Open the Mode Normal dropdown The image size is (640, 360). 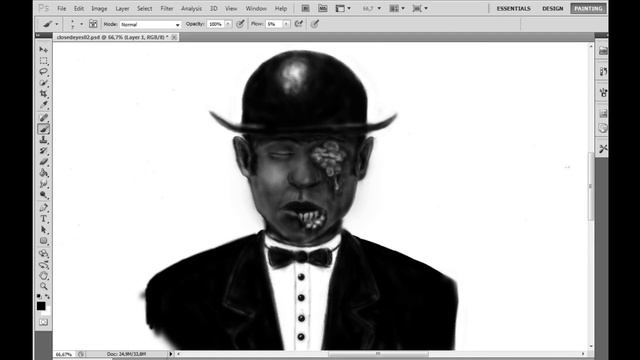[x=150, y=24]
